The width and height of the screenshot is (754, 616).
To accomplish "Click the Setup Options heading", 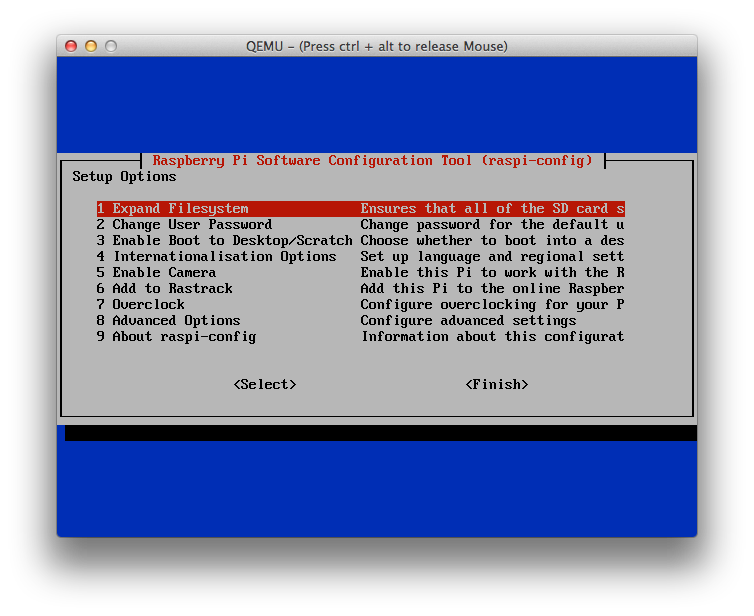I will point(125,176).
